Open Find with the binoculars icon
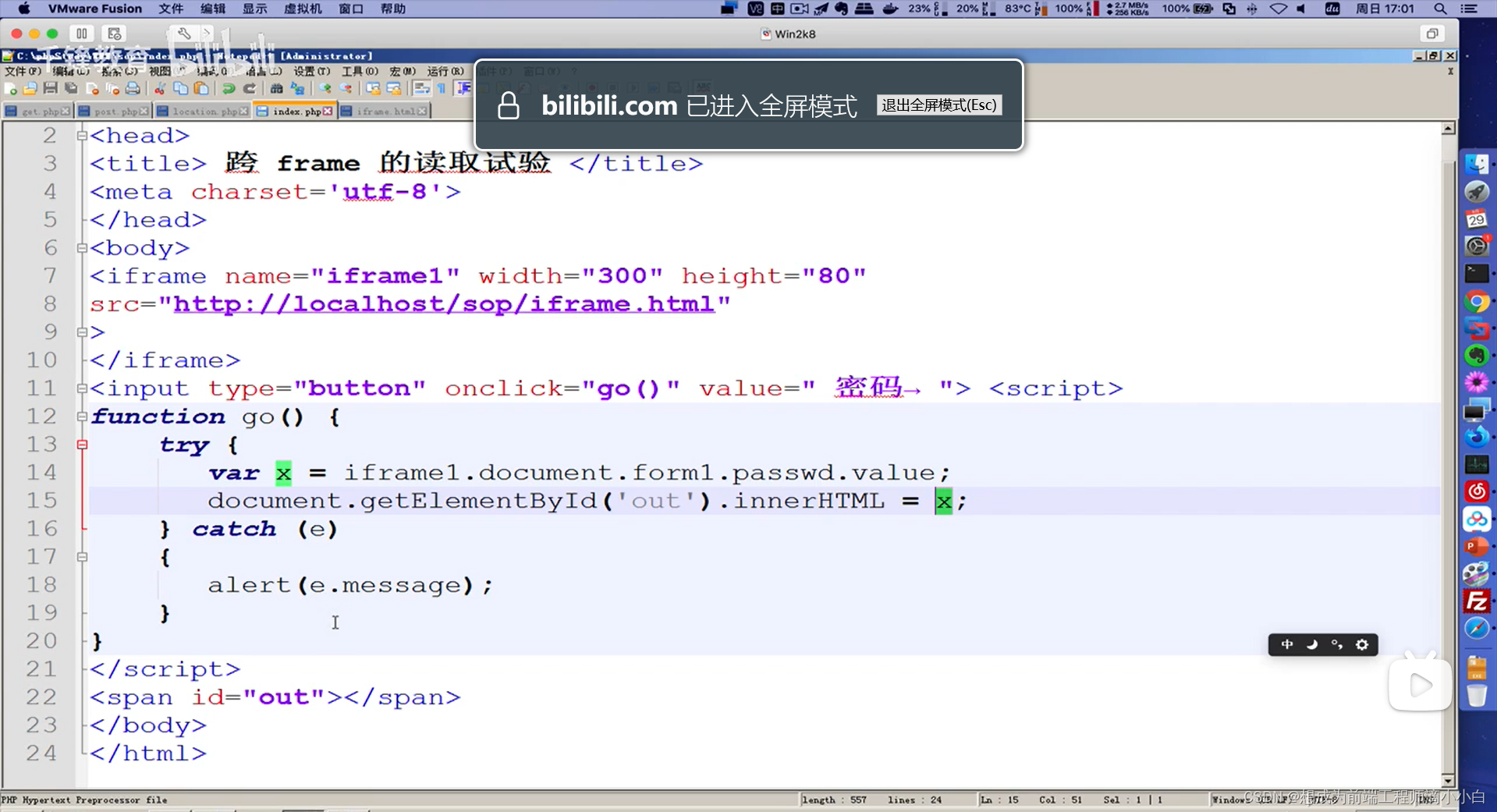 click(x=277, y=89)
